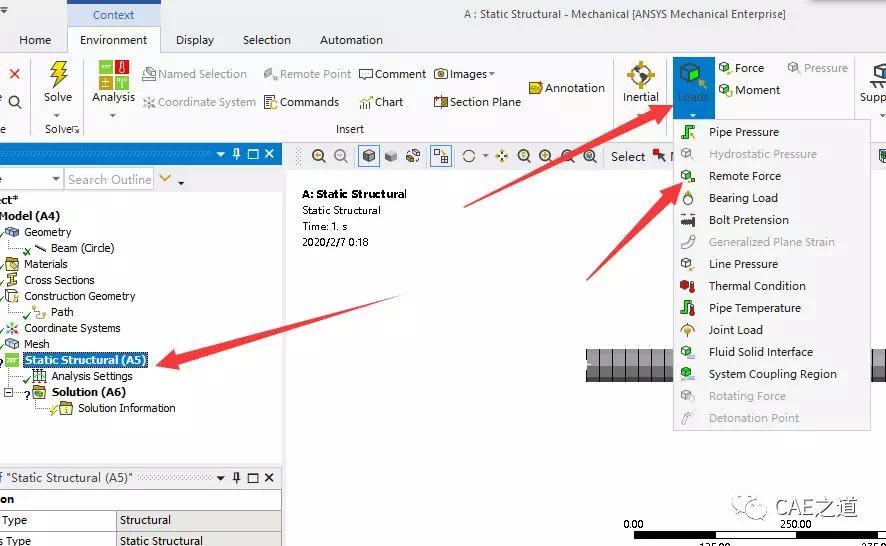Viewport: 886px width, 546px height.
Task: Click the Annotation button
Action: (566, 88)
